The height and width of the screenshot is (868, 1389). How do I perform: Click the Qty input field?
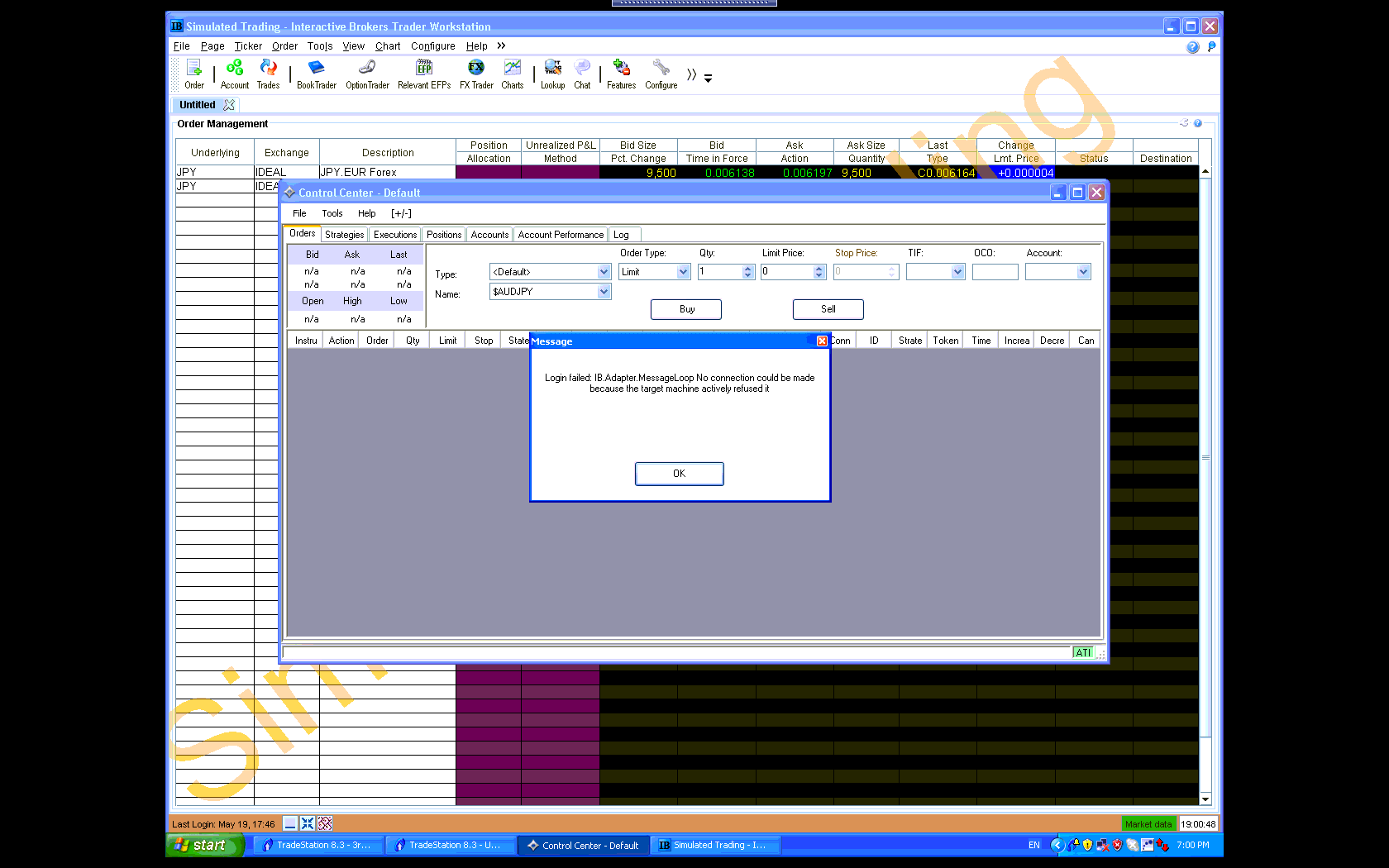[x=720, y=272]
